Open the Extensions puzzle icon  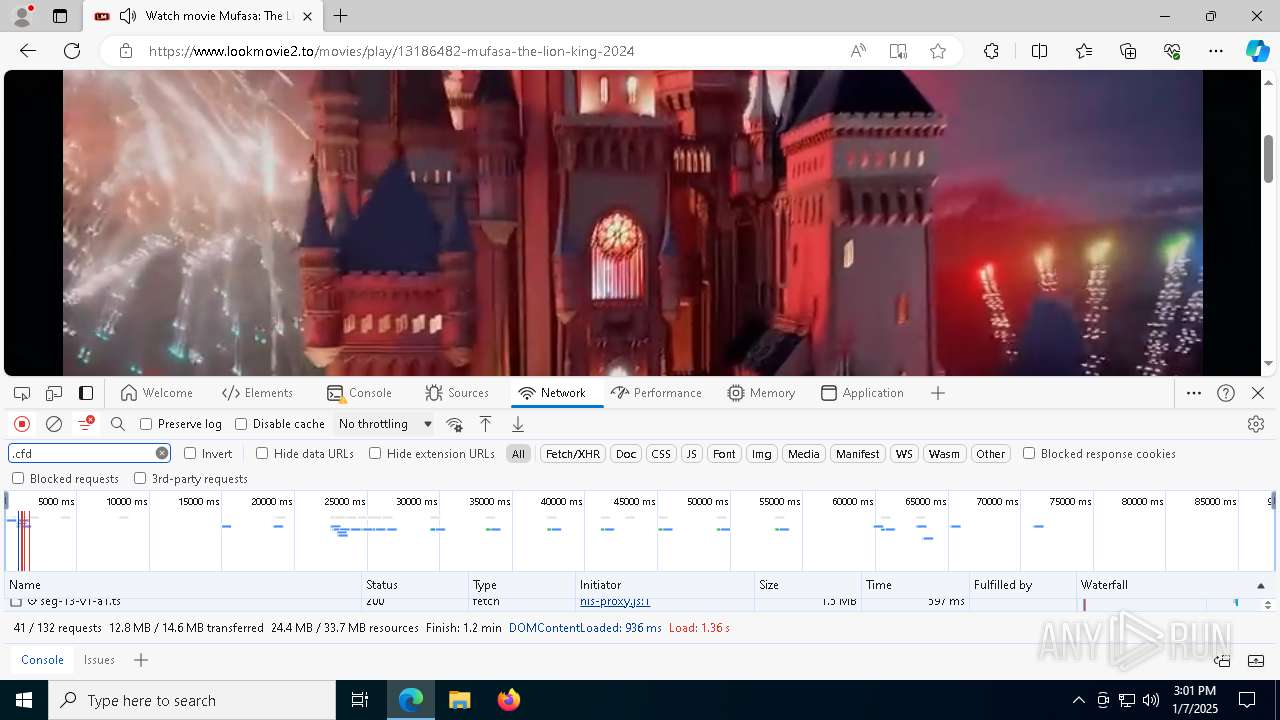pos(991,51)
